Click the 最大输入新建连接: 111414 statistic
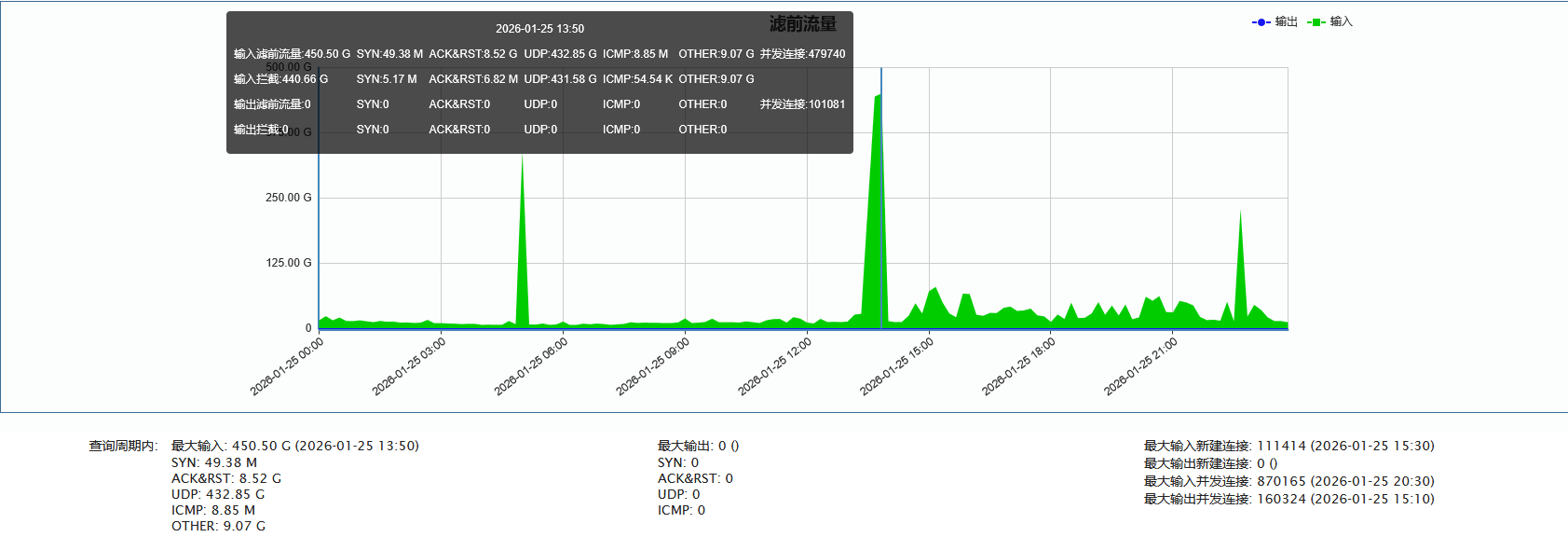Viewport: 1568px width, 537px height. 1288,446
